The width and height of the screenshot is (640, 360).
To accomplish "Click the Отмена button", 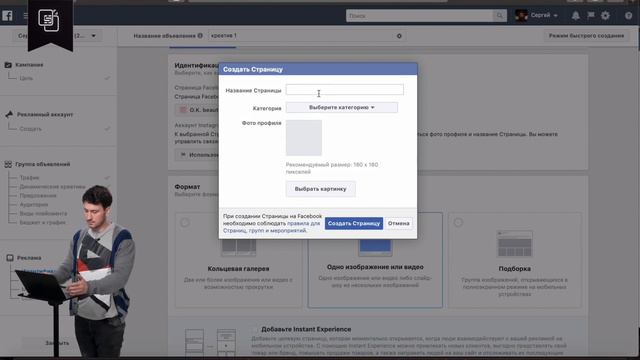I will click(x=398, y=223).
